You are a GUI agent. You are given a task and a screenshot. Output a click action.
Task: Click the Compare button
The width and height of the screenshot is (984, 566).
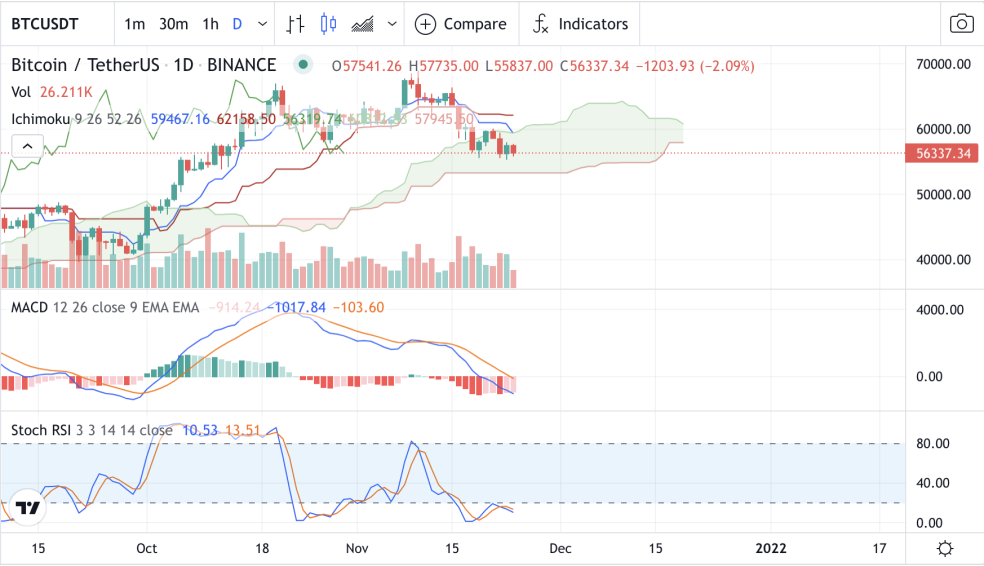pyautogui.click(x=461, y=24)
